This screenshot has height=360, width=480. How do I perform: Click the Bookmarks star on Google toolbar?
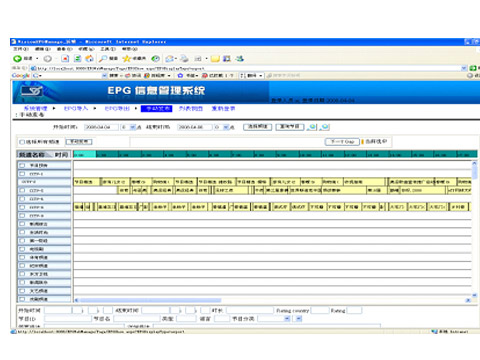click(180, 76)
